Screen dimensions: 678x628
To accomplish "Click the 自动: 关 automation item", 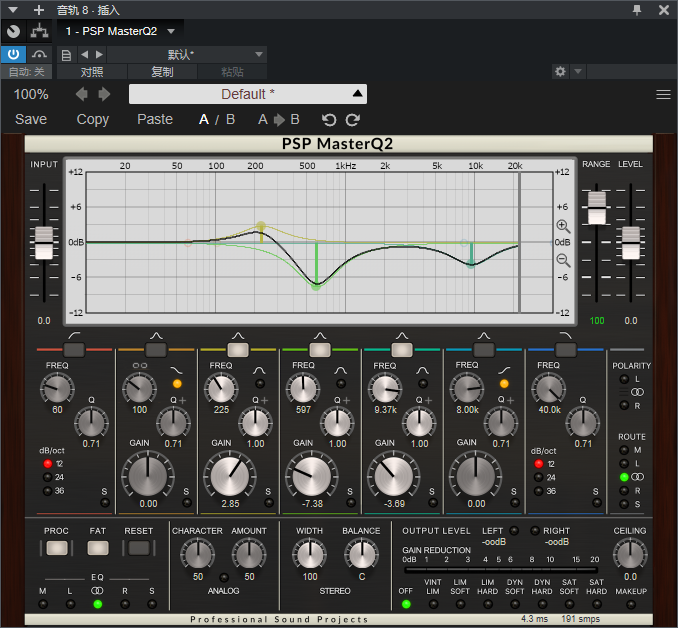I will pyautogui.click(x=26, y=72).
